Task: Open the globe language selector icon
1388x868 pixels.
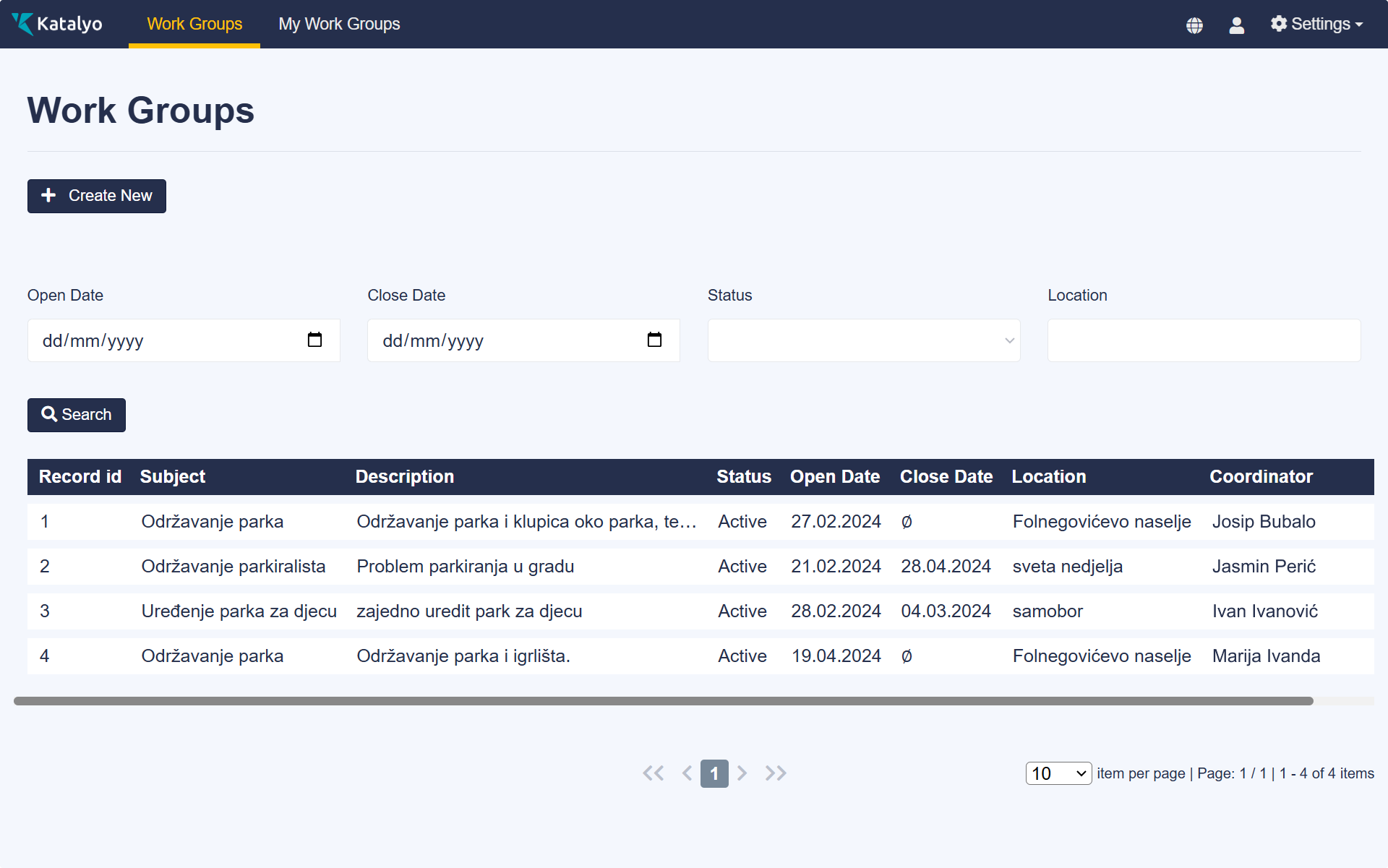Action: pos(1194,25)
